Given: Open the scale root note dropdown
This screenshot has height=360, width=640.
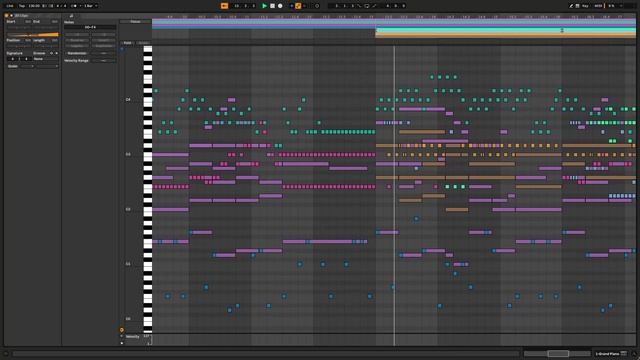Looking at the screenshot, I should 27,66.
